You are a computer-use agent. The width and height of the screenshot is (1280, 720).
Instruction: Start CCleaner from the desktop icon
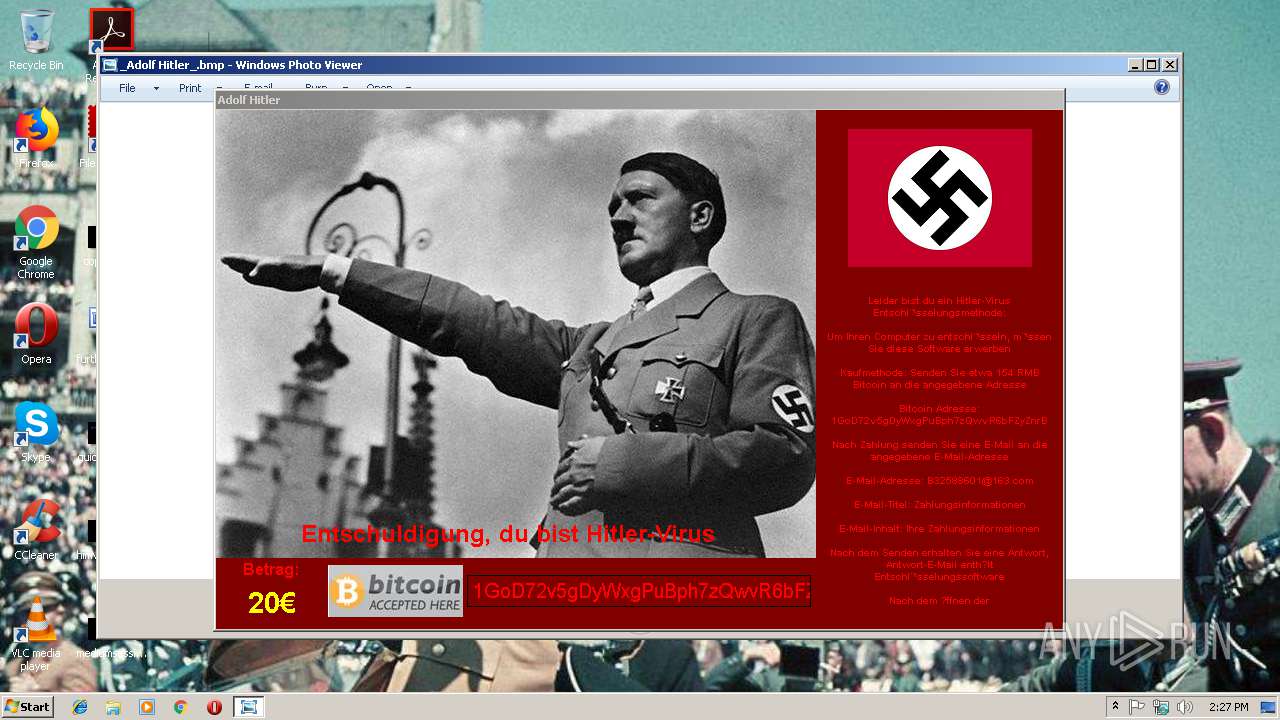pyautogui.click(x=36, y=529)
